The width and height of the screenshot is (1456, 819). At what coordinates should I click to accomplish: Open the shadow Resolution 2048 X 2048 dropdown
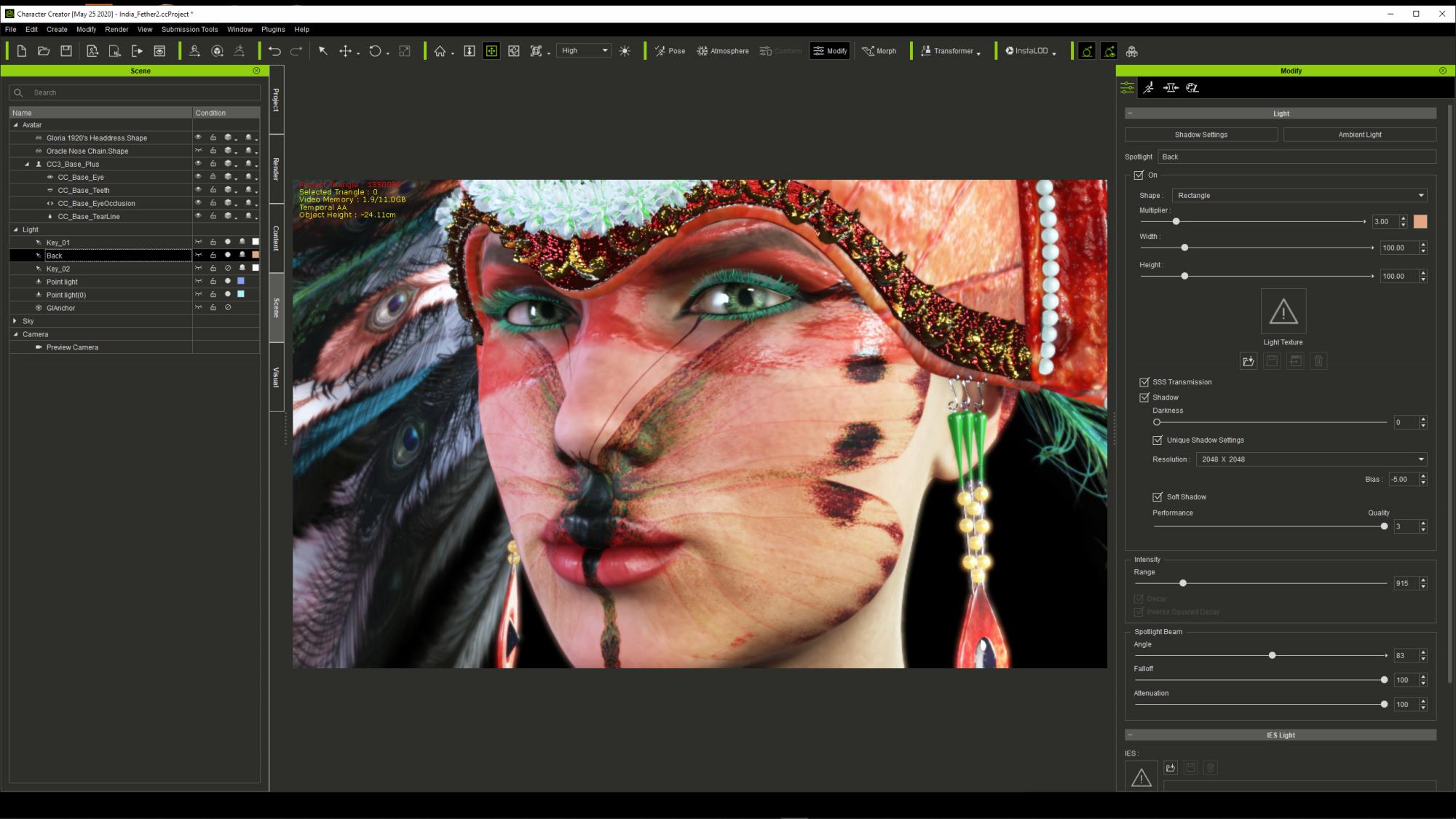pyautogui.click(x=1312, y=459)
